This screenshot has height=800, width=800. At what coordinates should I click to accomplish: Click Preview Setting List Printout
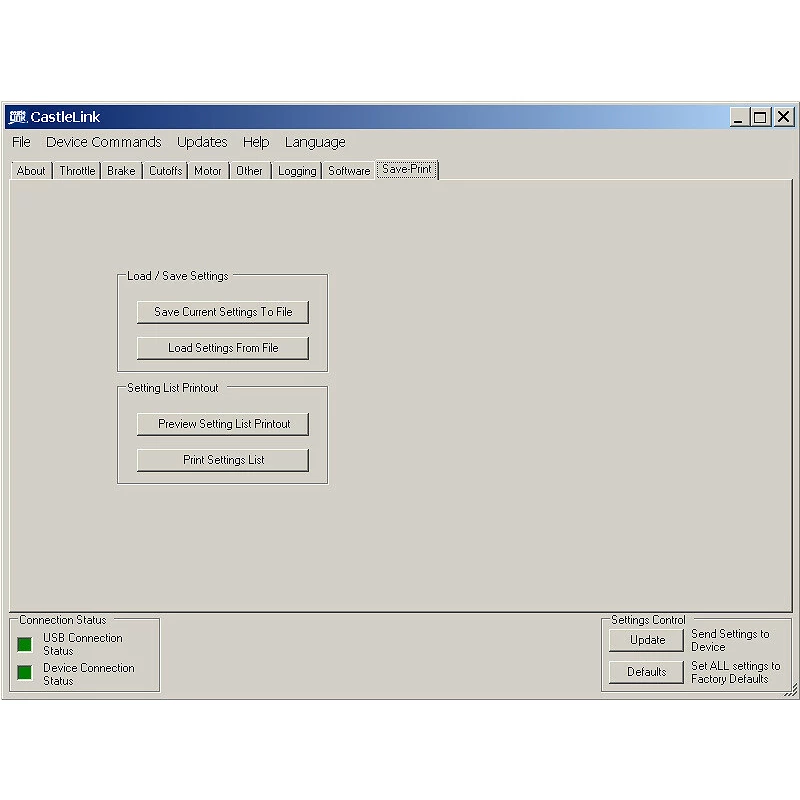[223, 424]
